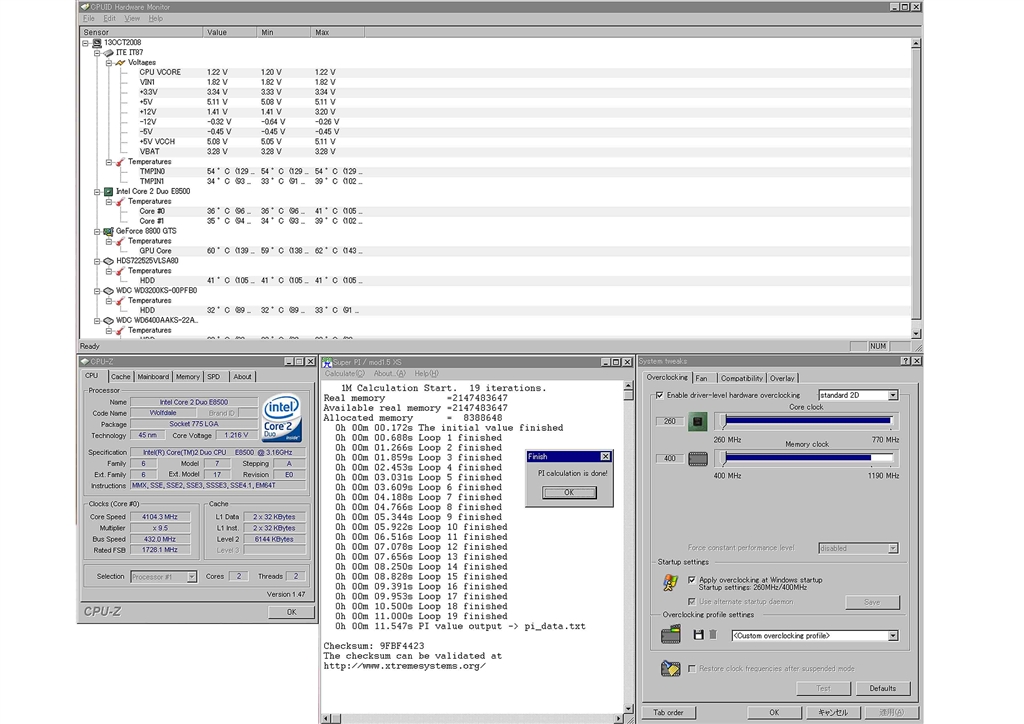The height and width of the screenshot is (724, 1024).
Task: Collapse the ITE IT87 tree node
Action: coord(97,53)
